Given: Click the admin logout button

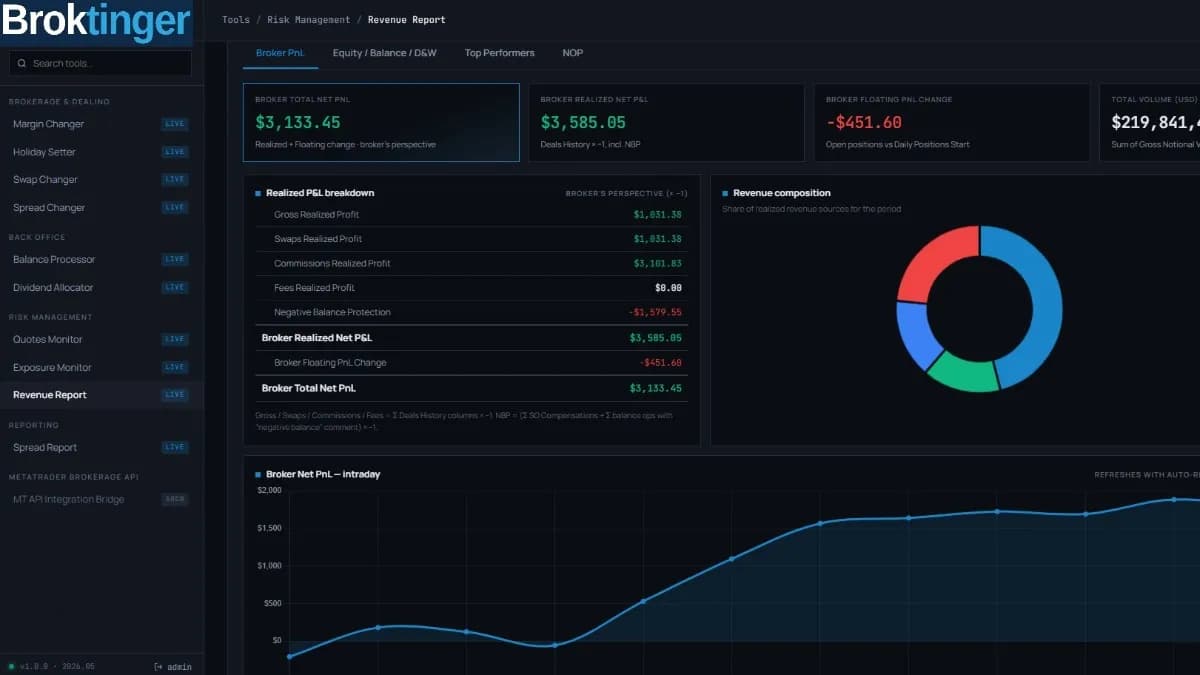Looking at the screenshot, I should (x=173, y=667).
